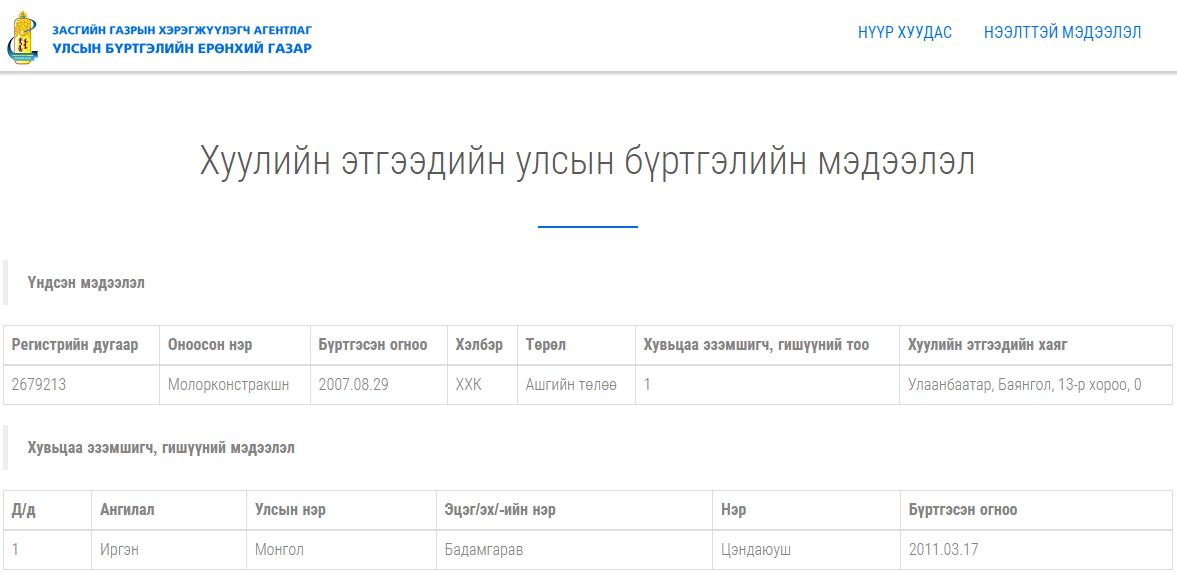Click the company name Молорконстракшн
Image resolution: width=1177 pixels, height=573 pixels.
tap(228, 385)
